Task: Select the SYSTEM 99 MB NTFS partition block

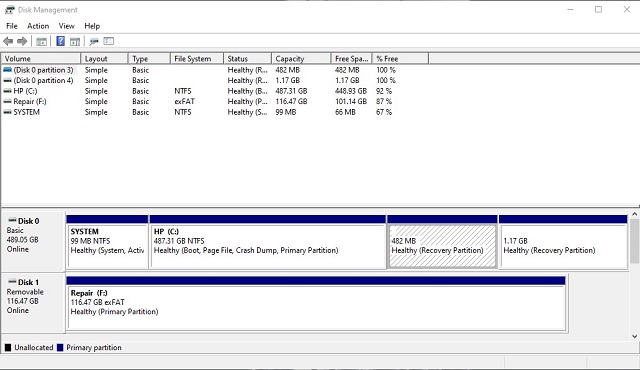Action: (107, 242)
